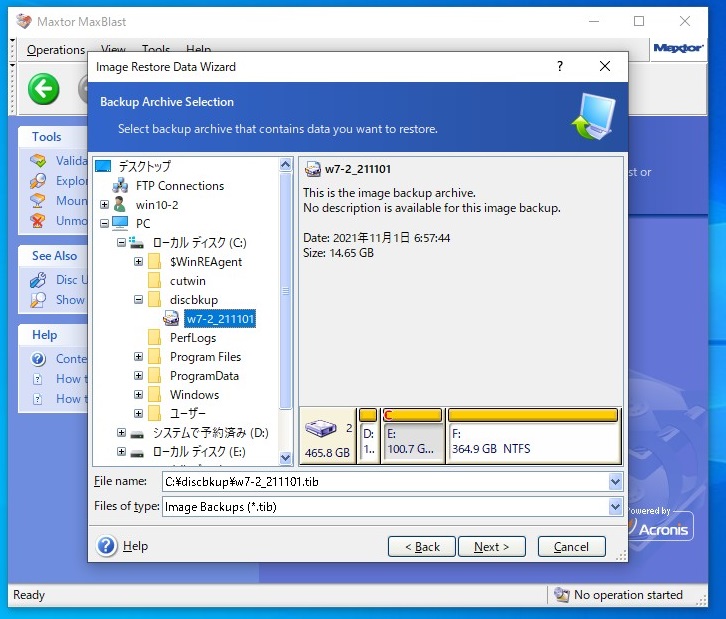This screenshot has height=619, width=726.
Task: Expand the win10-2 tree node
Action: click(x=105, y=205)
